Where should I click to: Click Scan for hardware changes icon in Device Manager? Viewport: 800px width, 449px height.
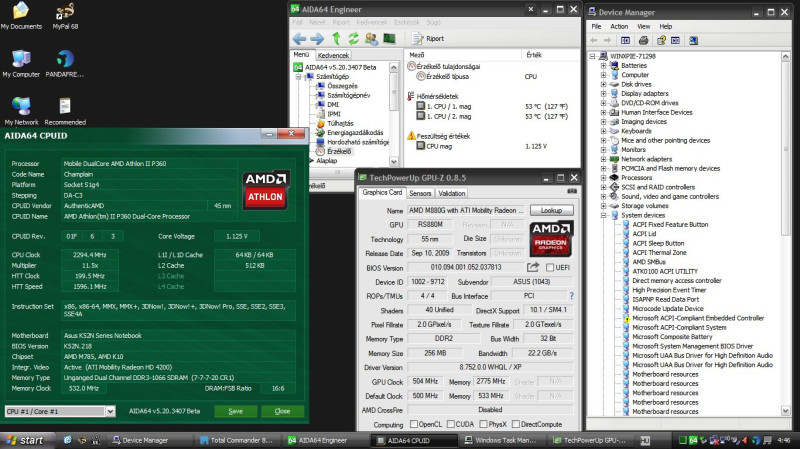[x=693, y=40]
